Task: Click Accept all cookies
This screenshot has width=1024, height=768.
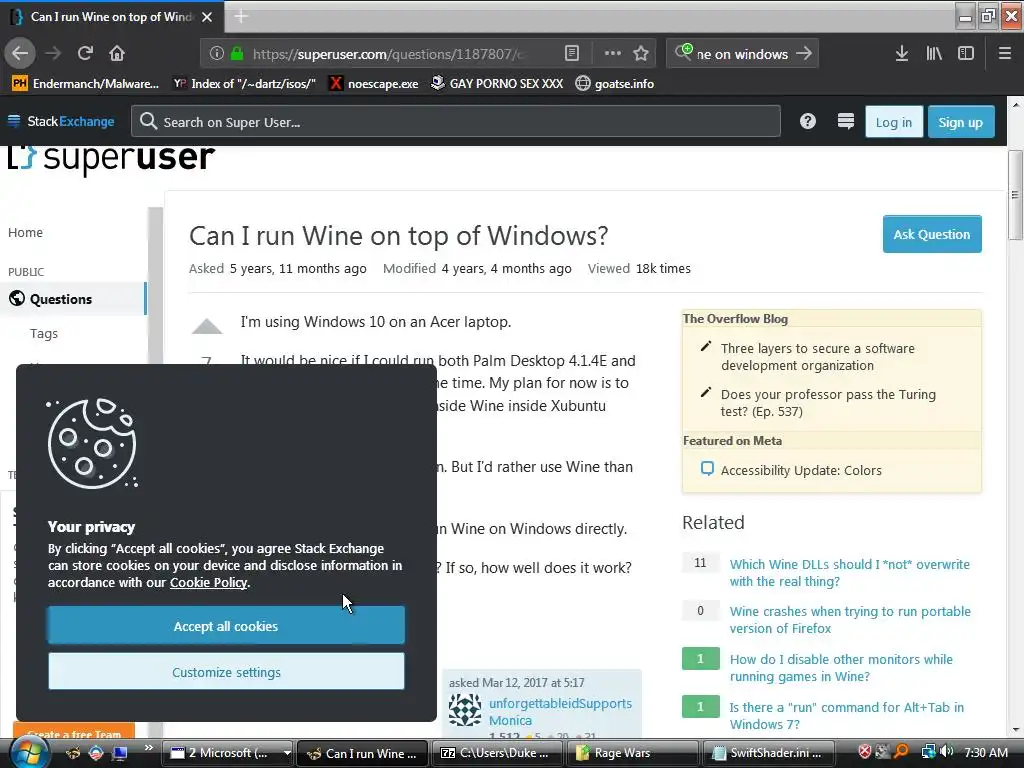Action: (226, 626)
